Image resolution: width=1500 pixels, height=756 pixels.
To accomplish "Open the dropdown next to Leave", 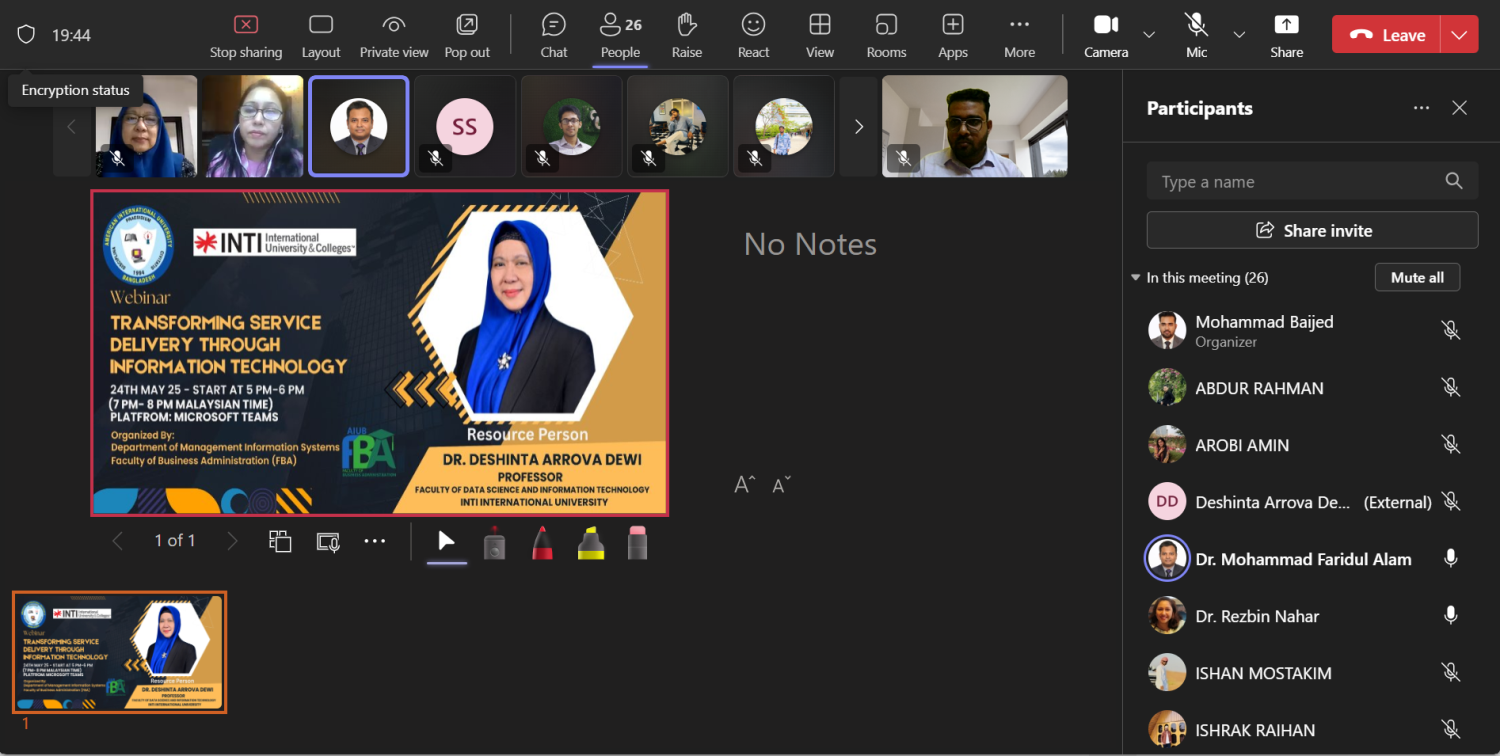I will [x=1459, y=35].
